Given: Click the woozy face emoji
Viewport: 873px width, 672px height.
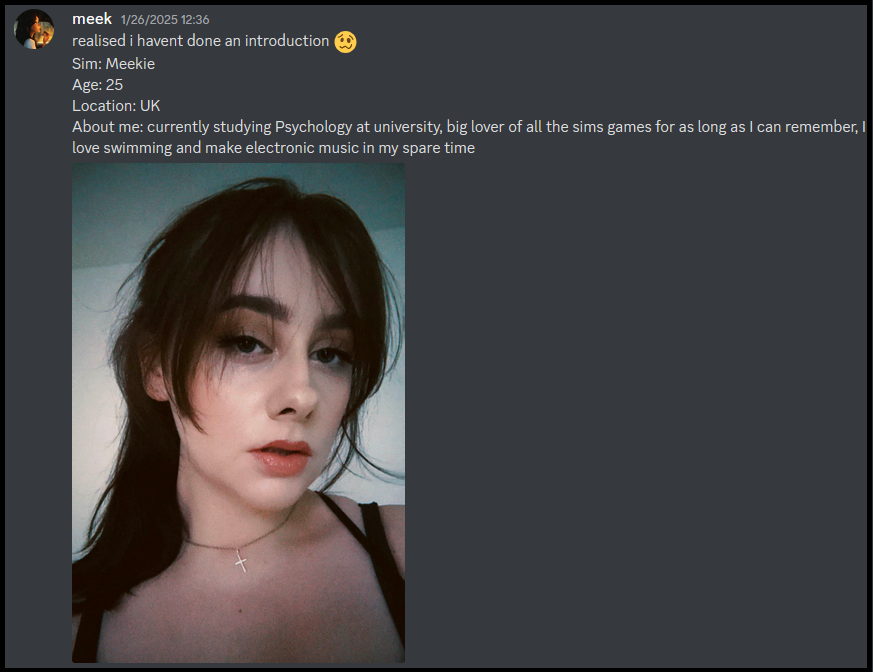Looking at the screenshot, I should [345, 42].
